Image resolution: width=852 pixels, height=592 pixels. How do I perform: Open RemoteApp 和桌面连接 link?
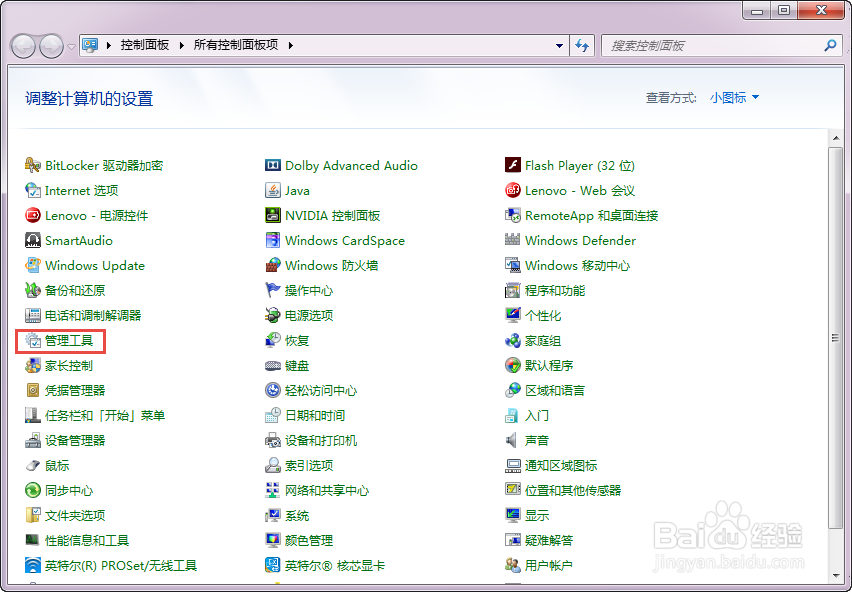[x=591, y=216]
